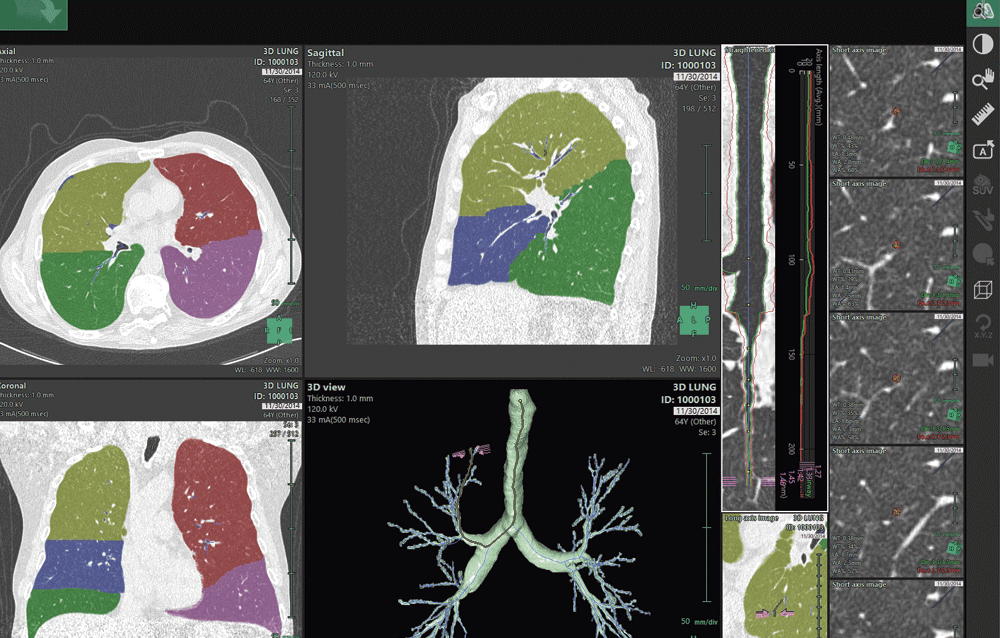The image size is (1000, 638).
Task: Click the orientation cube in Sagittal view
Action: tap(693, 319)
